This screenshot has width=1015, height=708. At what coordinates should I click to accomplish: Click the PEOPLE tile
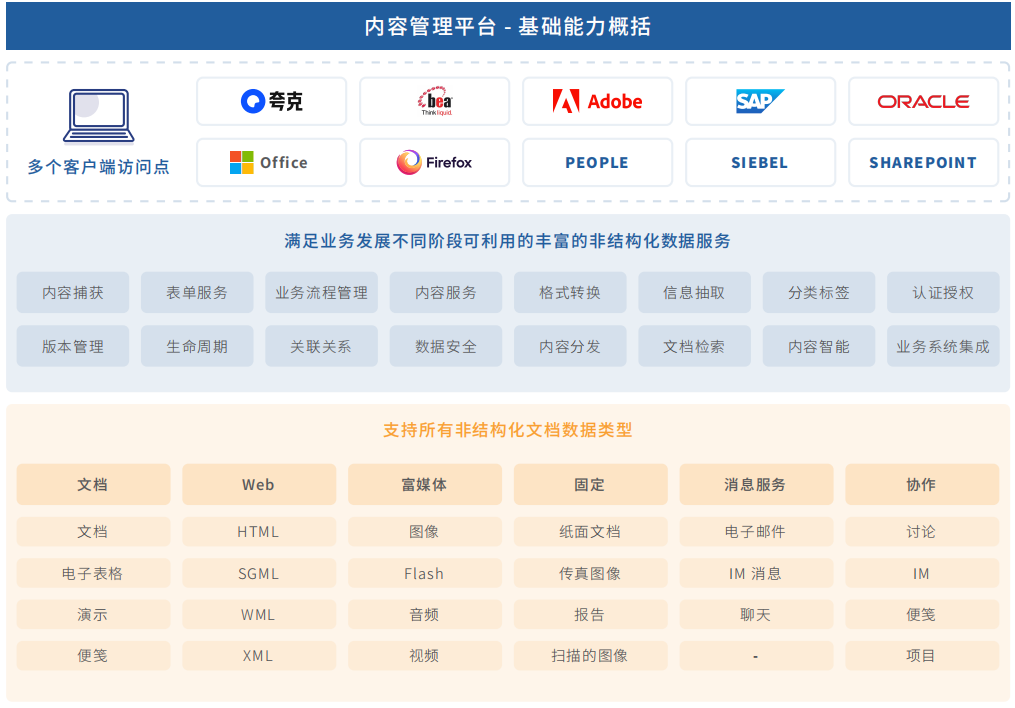[597, 162]
